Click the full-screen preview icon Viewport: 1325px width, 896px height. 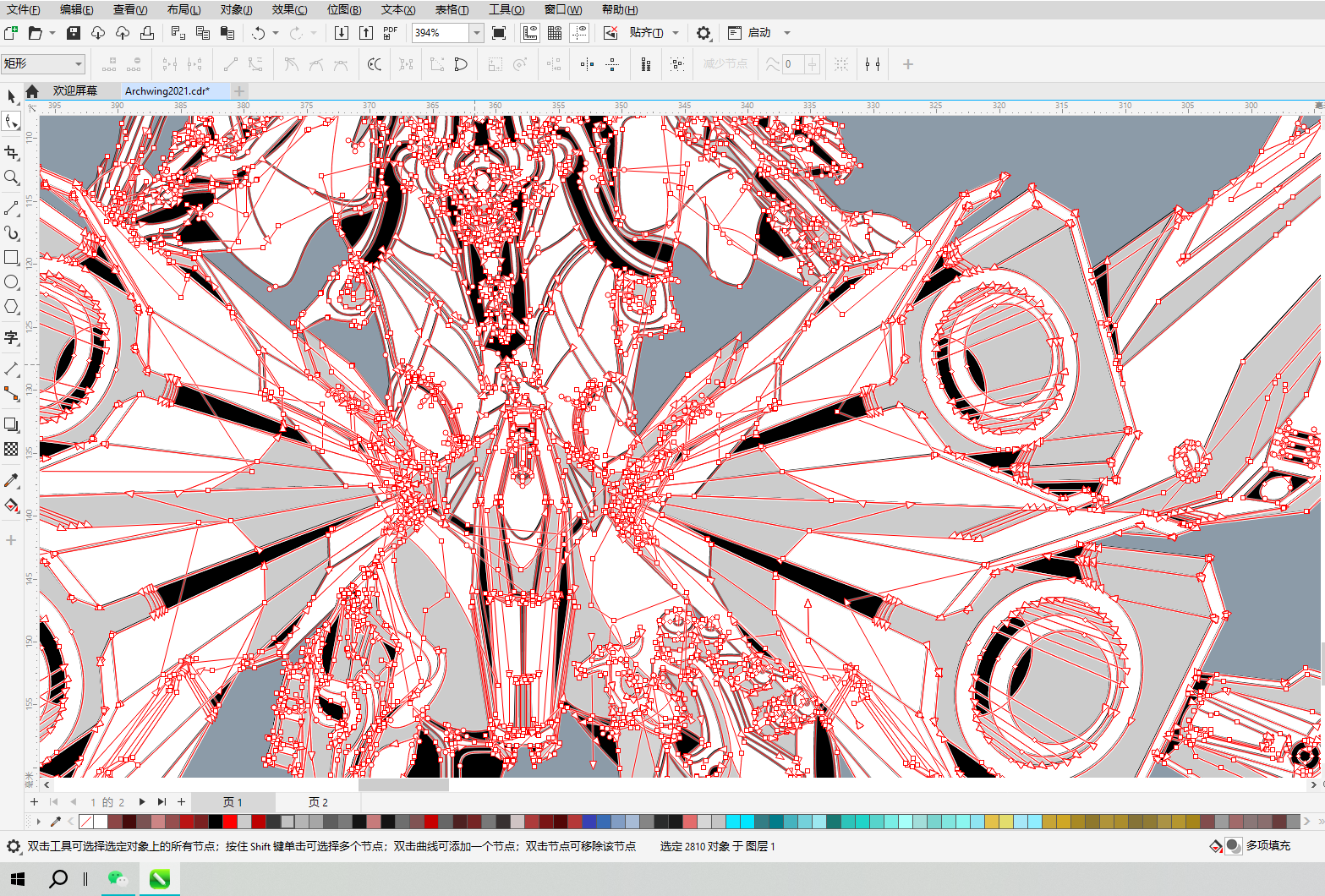(499, 33)
